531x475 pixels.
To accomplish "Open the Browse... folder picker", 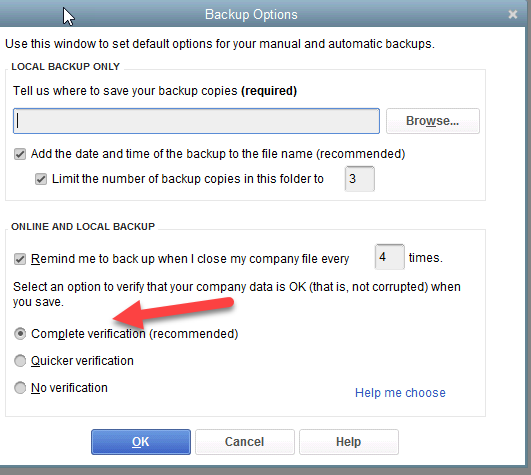I will (433, 121).
